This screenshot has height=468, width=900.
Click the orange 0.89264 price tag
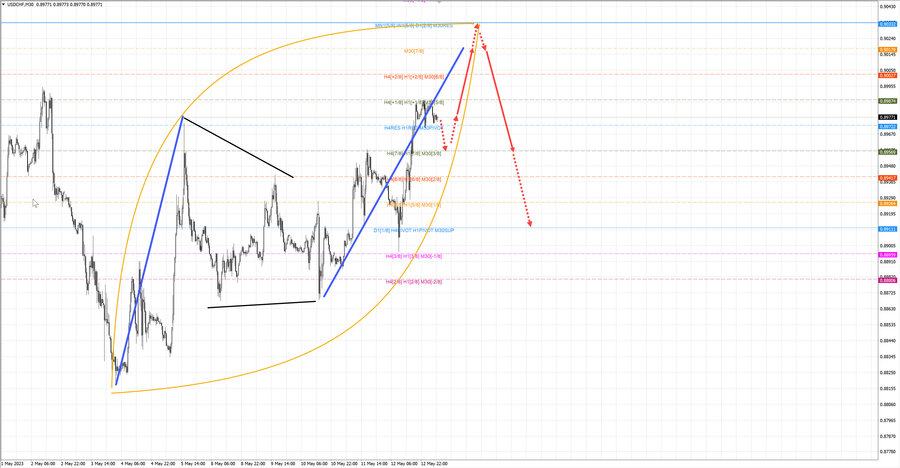pos(887,203)
